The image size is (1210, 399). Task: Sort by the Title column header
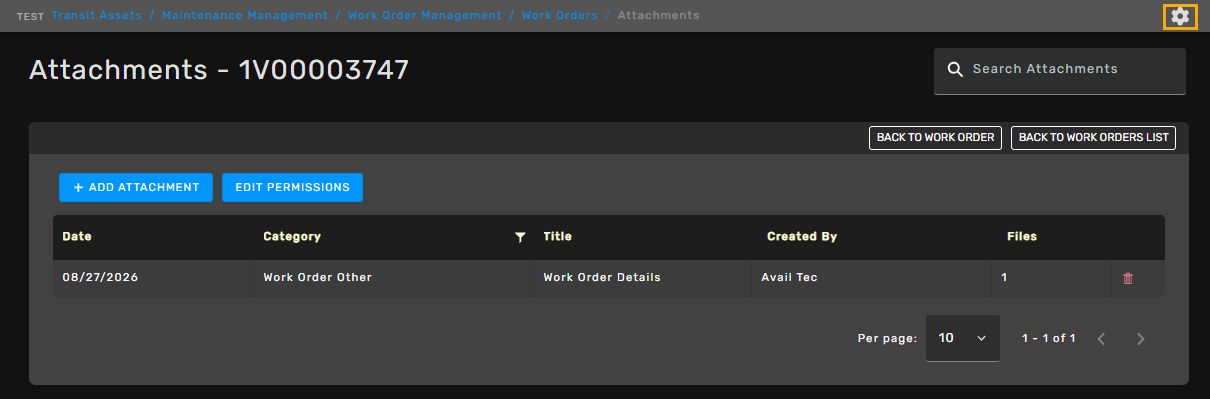tap(557, 237)
